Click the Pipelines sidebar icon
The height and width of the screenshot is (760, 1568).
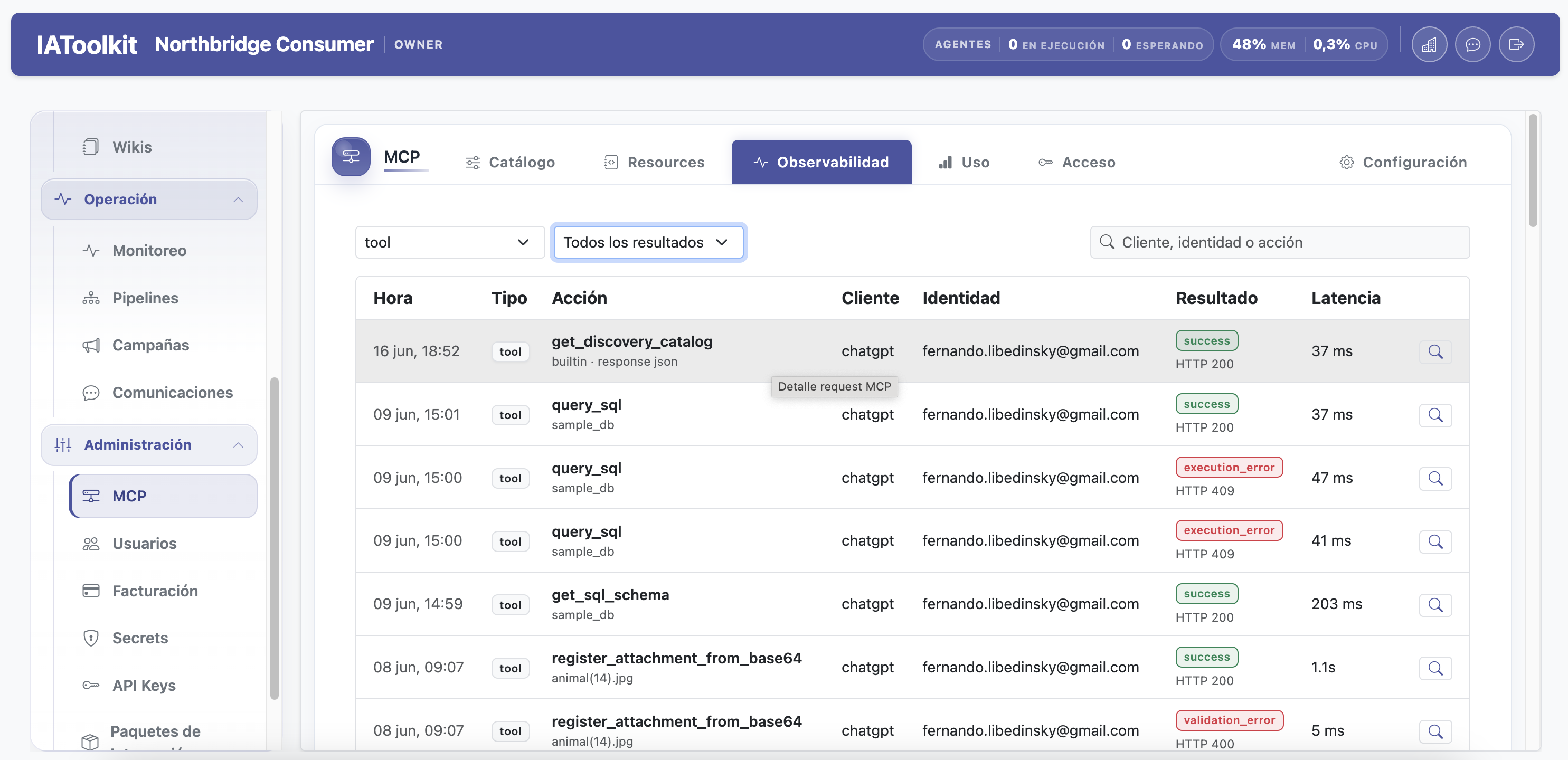(x=91, y=298)
